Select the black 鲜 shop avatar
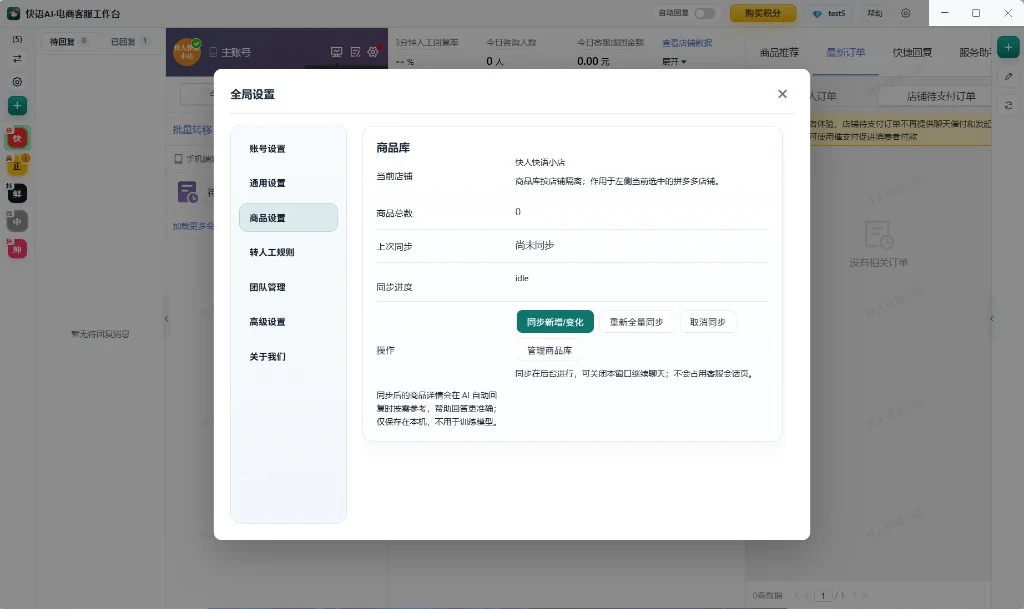 click(x=17, y=193)
